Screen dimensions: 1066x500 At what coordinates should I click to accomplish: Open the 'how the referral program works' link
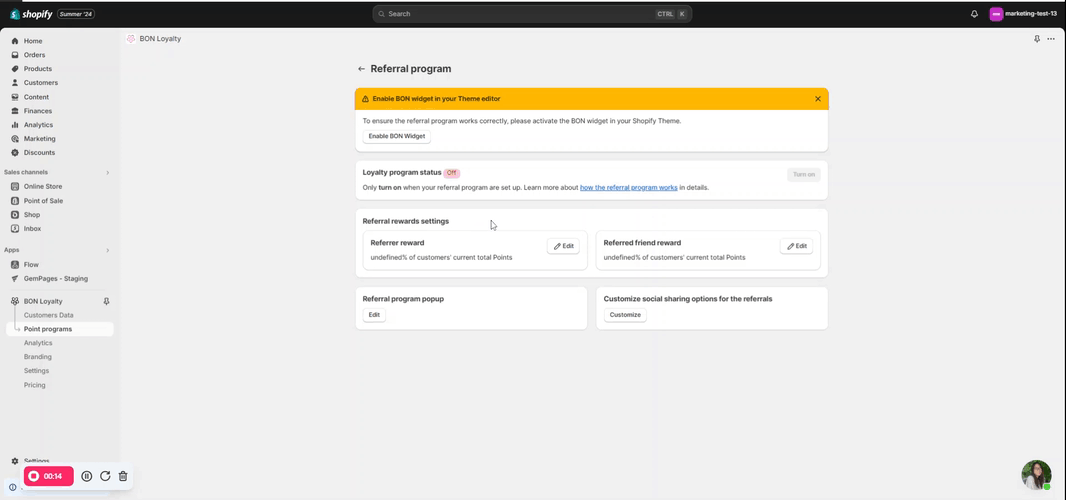click(x=628, y=187)
